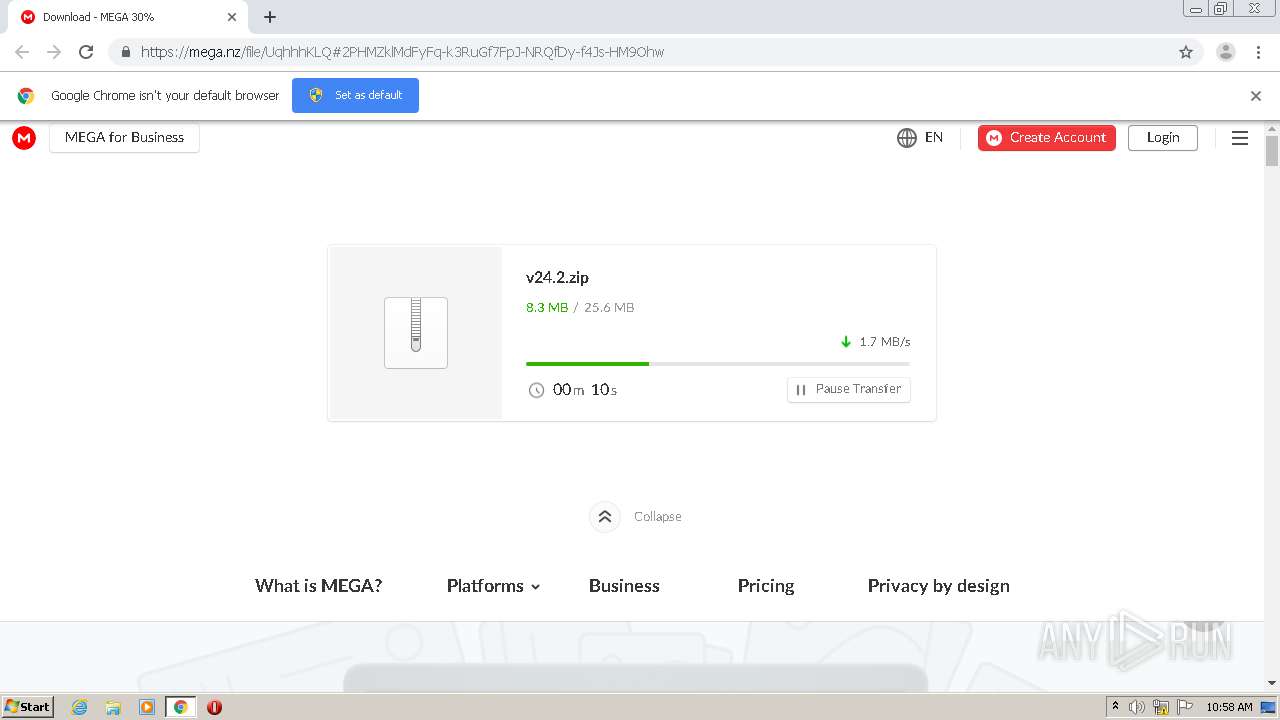Open volume control in tray
Screen dimensions: 1280x720
pyautogui.click(x=1137, y=707)
